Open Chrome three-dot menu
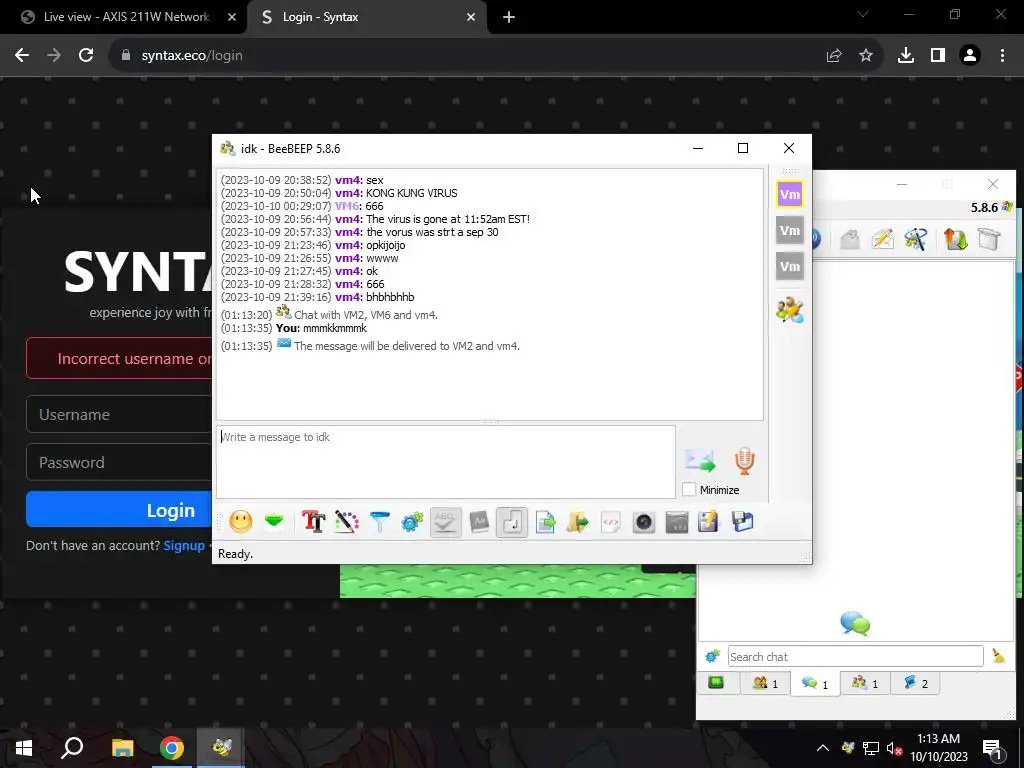1024x768 pixels. click(x=1002, y=56)
